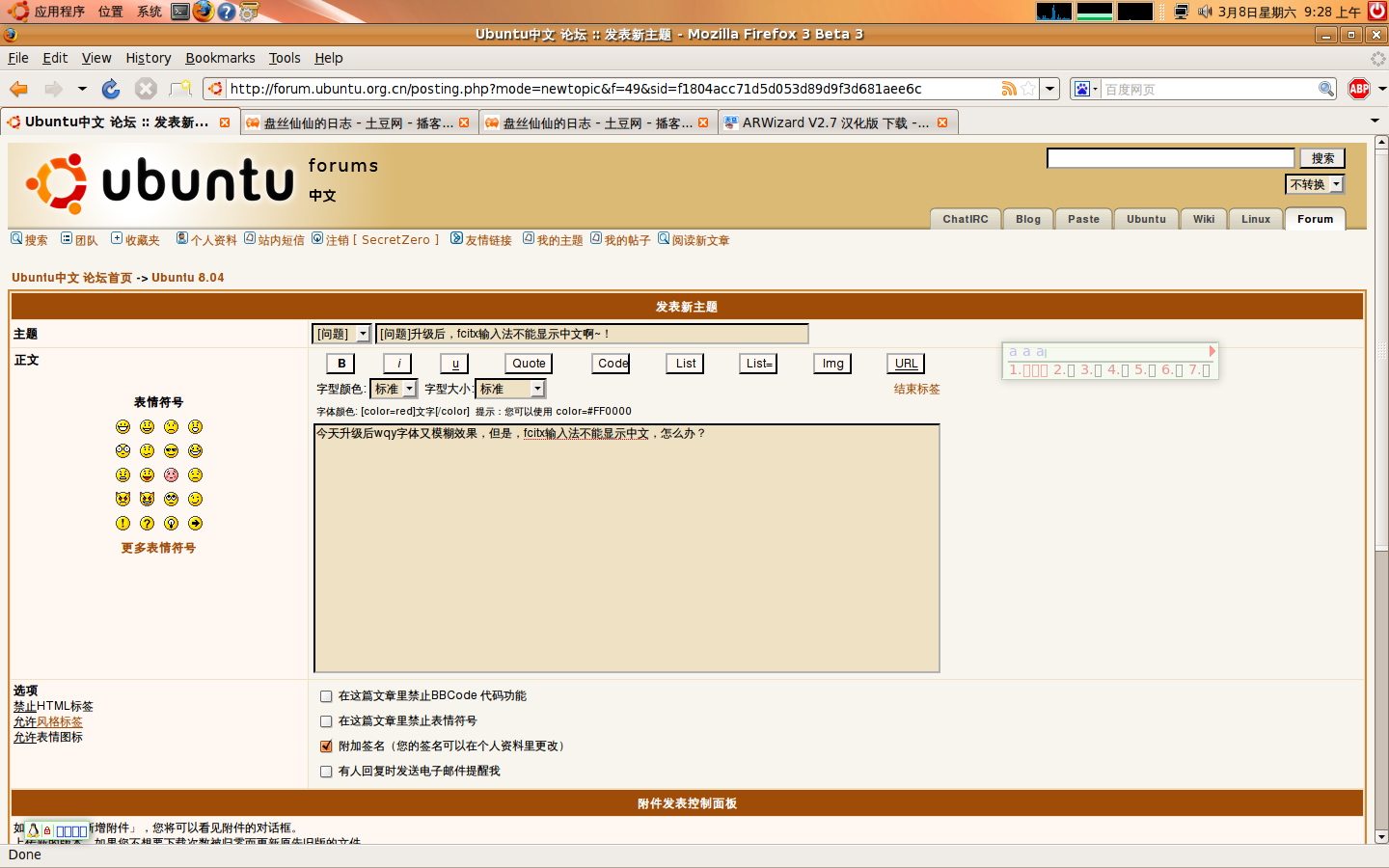Click the Img BBCode button
1389x868 pixels.
pos(832,364)
